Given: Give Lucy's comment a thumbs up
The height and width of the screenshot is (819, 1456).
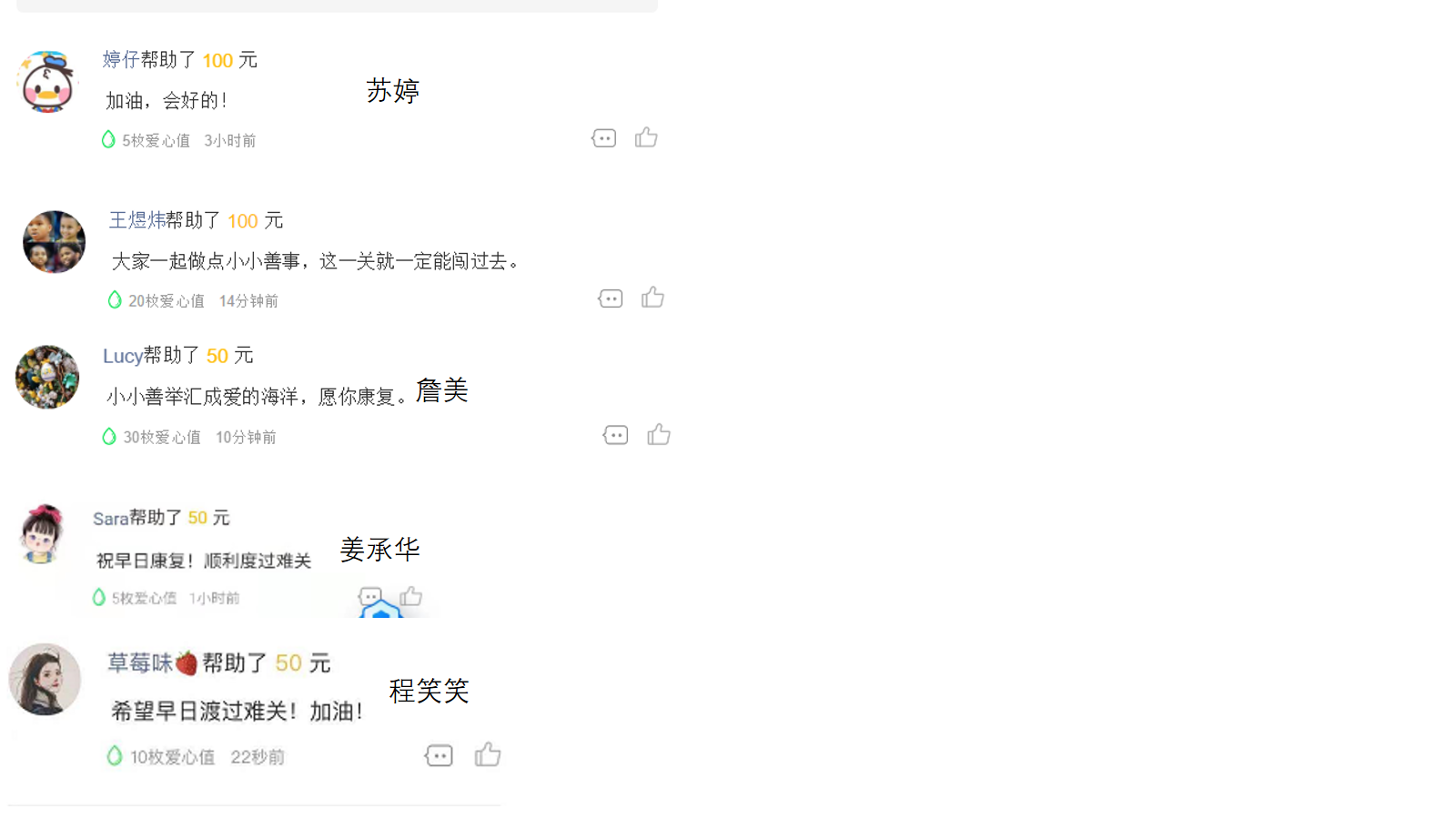Looking at the screenshot, I should (659, 434).
